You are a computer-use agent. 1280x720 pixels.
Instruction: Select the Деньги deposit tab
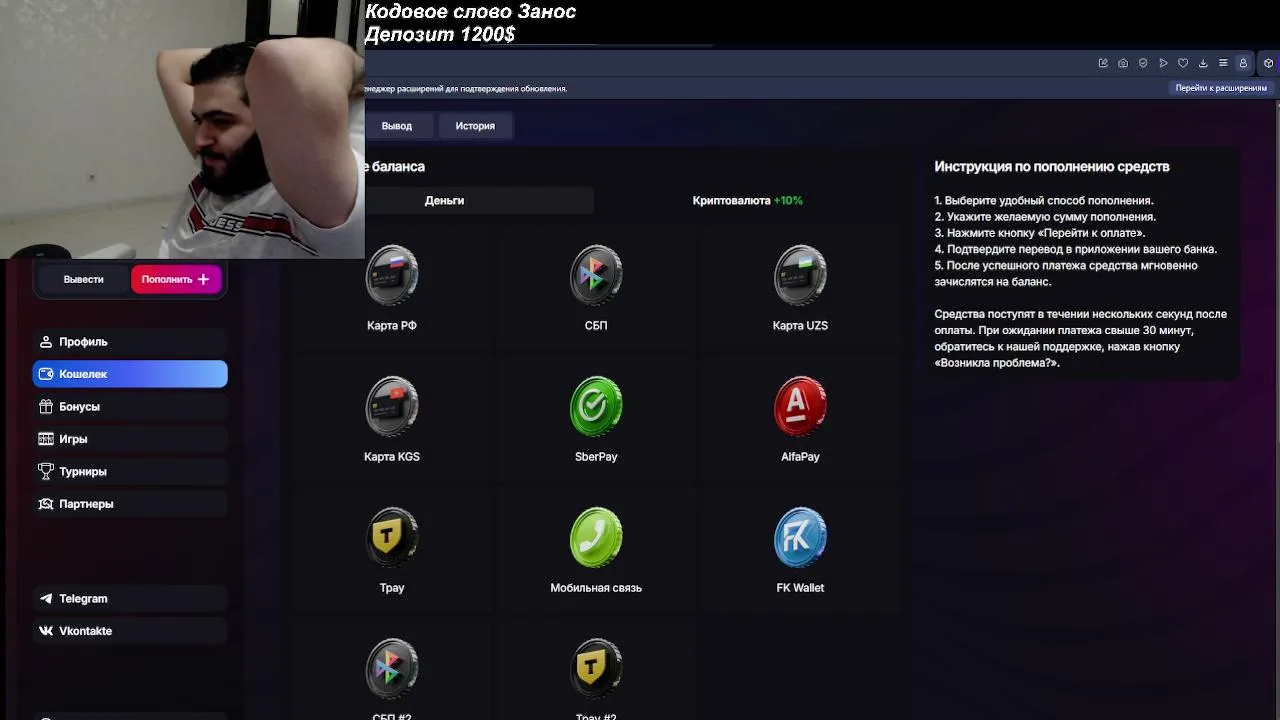pos(444,200)
